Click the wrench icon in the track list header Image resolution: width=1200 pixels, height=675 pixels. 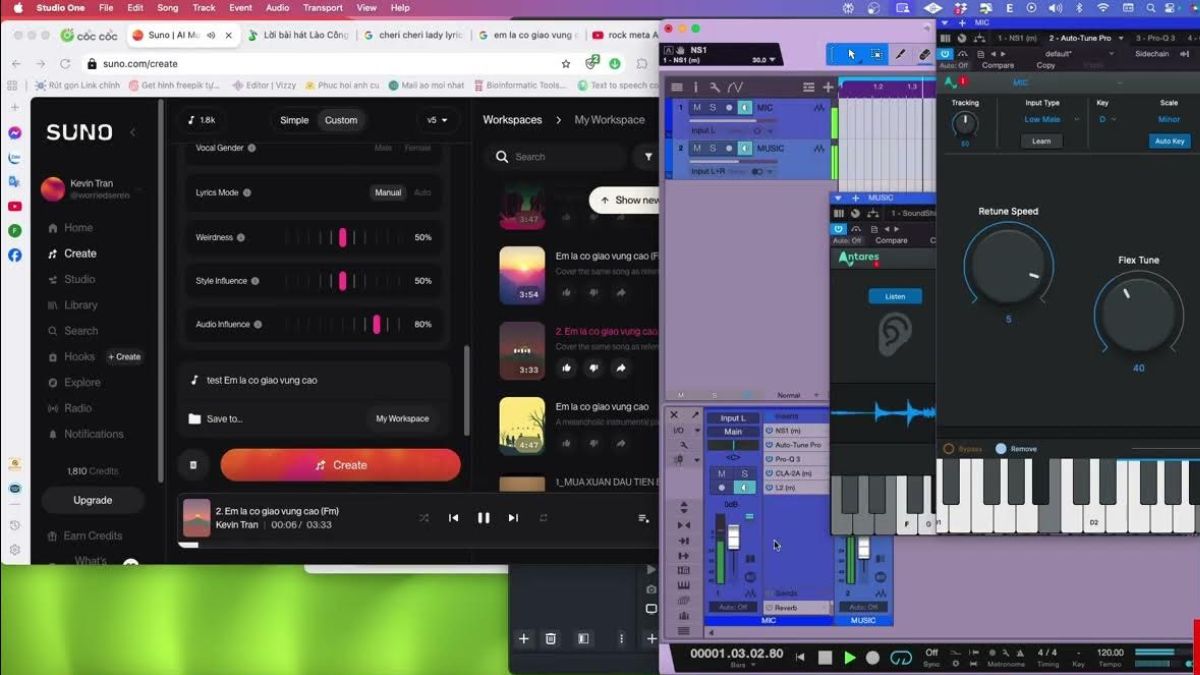coord(715,87)
